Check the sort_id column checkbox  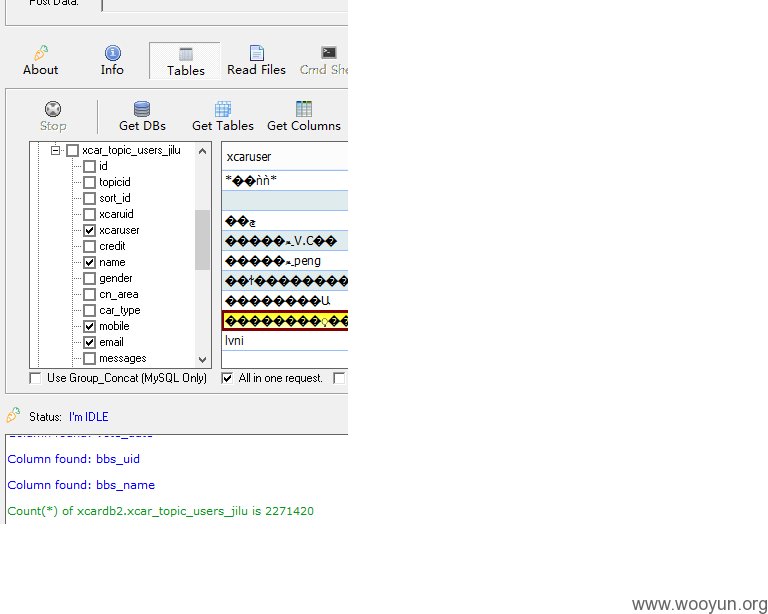tap(89, 198)
